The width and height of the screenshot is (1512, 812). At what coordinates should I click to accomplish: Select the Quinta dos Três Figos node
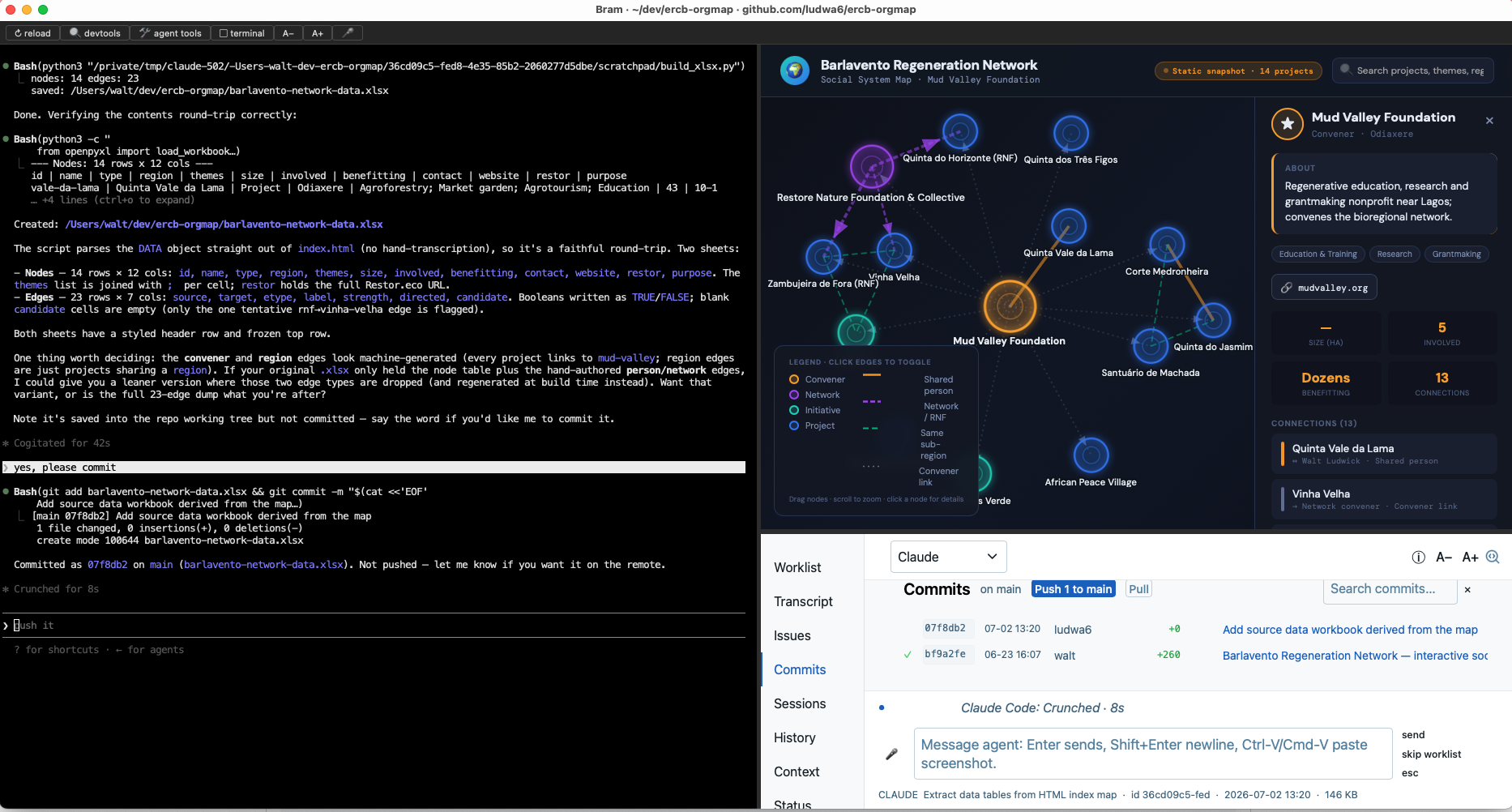pyautogui.click(x=1071, y=134)
